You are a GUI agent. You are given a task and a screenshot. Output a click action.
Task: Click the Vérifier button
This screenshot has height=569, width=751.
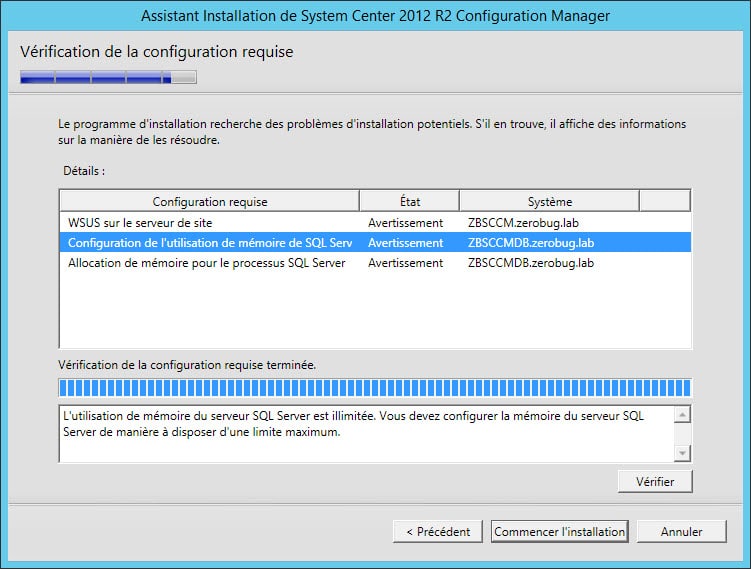click(655, 481)
